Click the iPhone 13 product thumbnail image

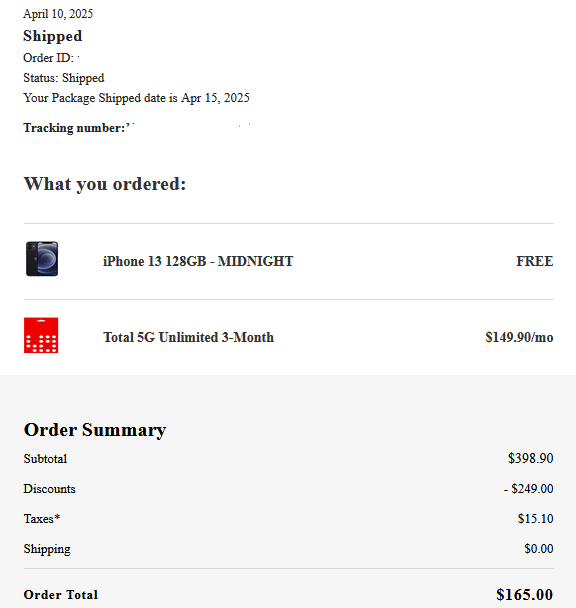[x=42, y=259]
